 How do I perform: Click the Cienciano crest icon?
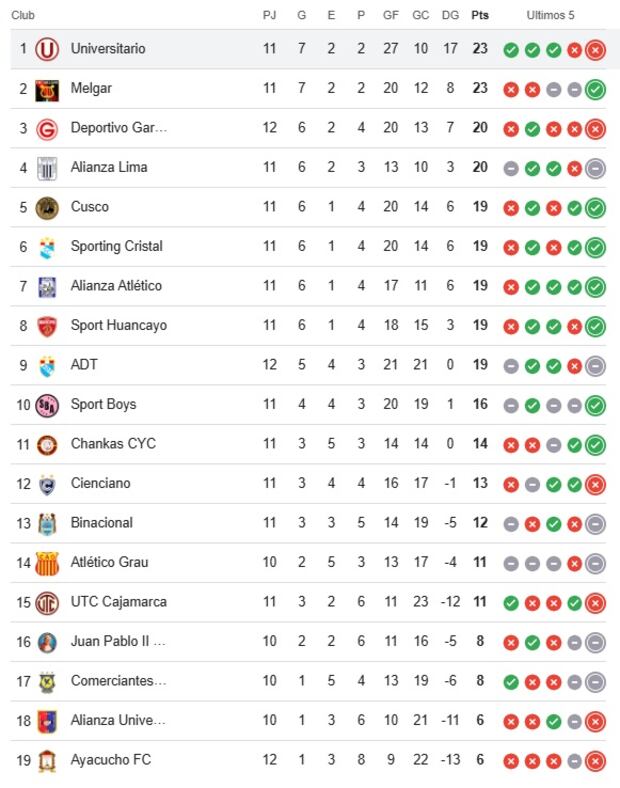[x=47, y=484]
